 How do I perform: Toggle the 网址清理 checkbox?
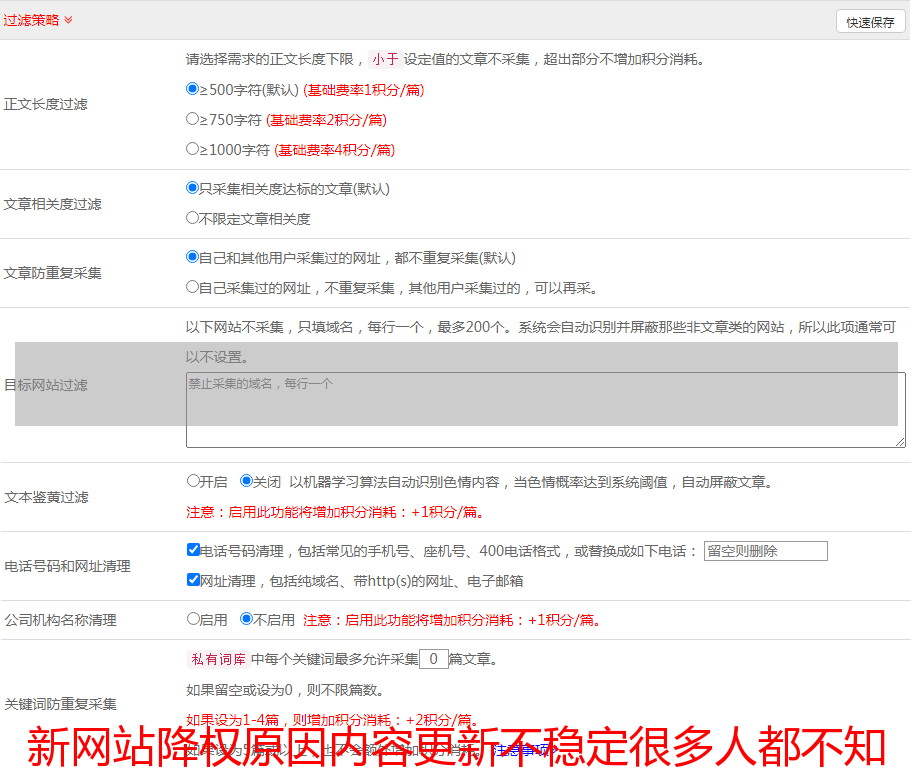click(x=194, y=580)
